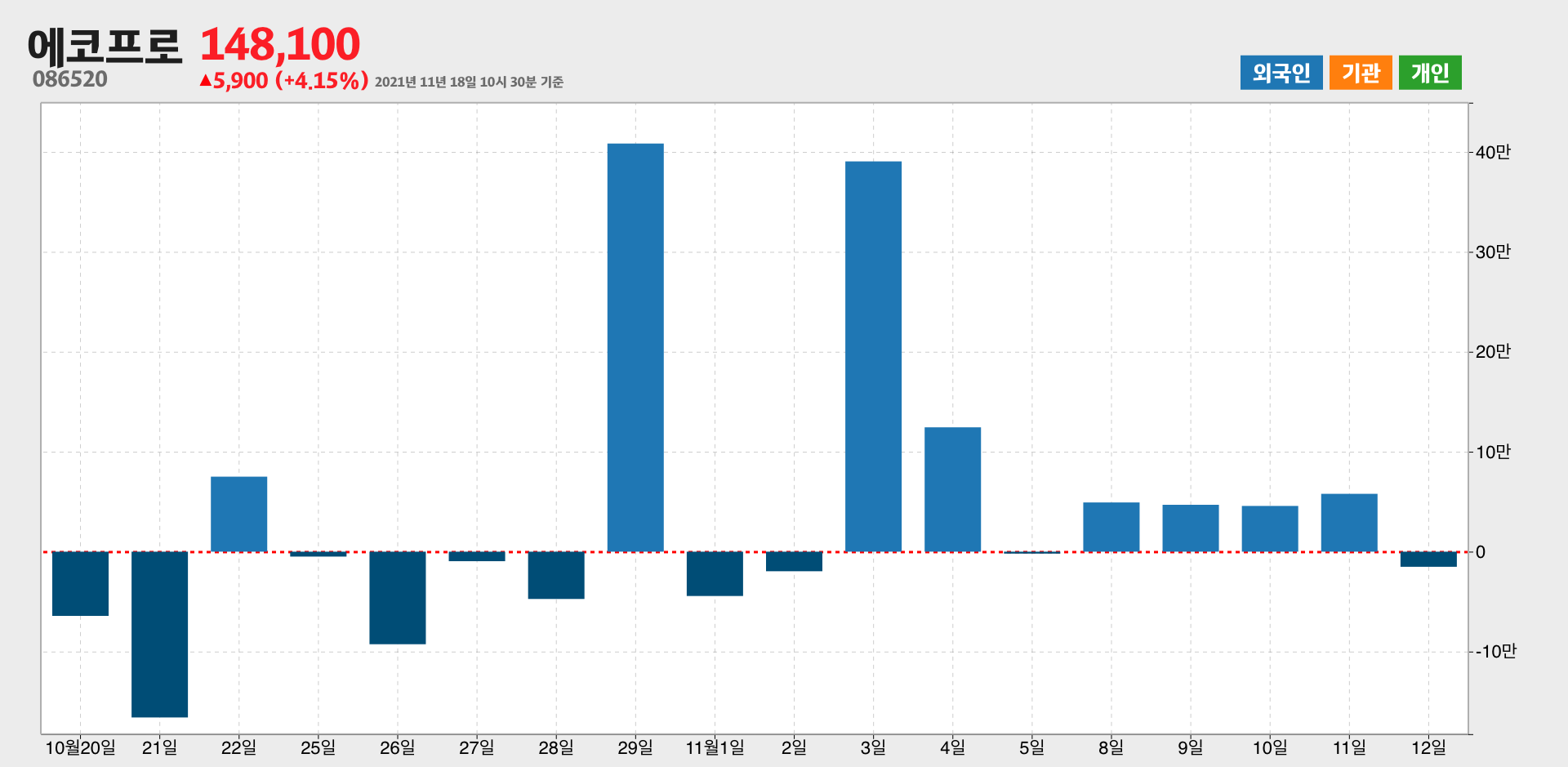
Task: Click the 12일 x-axis date label
Action: pyautogui.click(x=1428, y=747)
